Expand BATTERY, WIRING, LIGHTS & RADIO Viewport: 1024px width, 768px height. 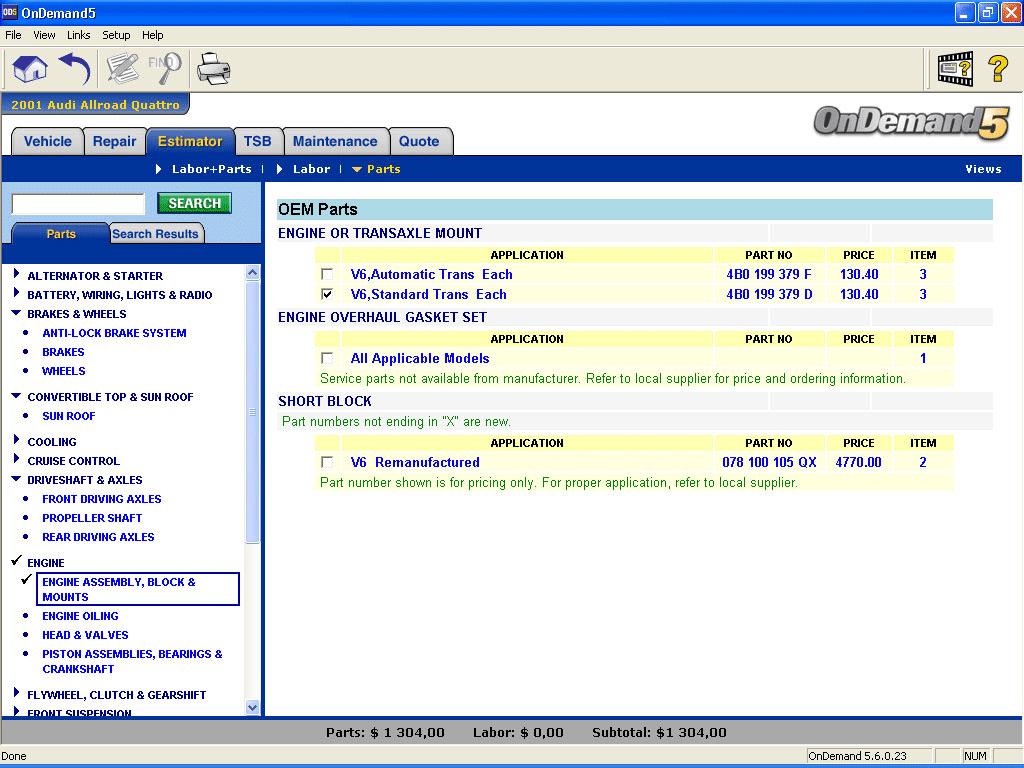(16, 293)
